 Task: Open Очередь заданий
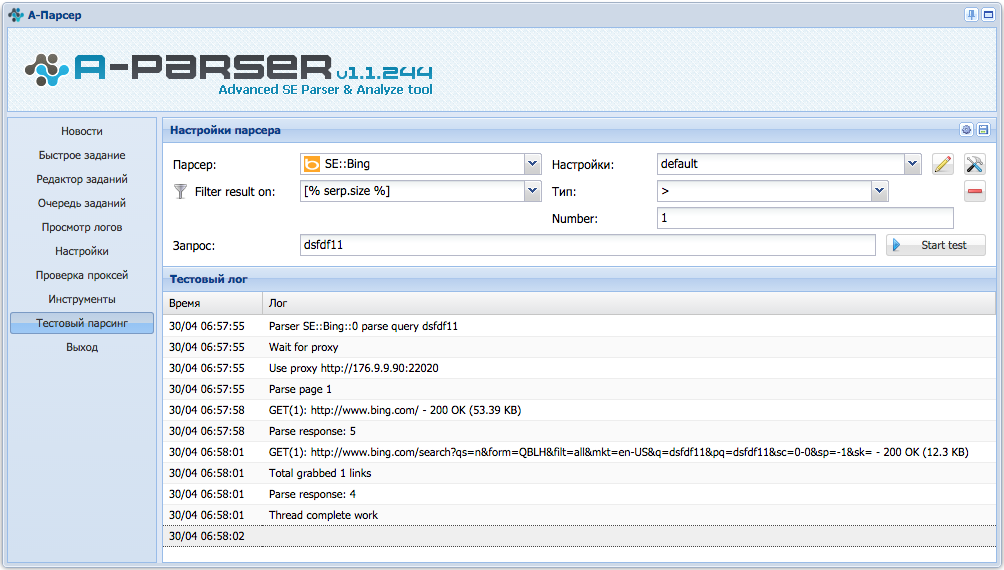click(x=82, y=203)
